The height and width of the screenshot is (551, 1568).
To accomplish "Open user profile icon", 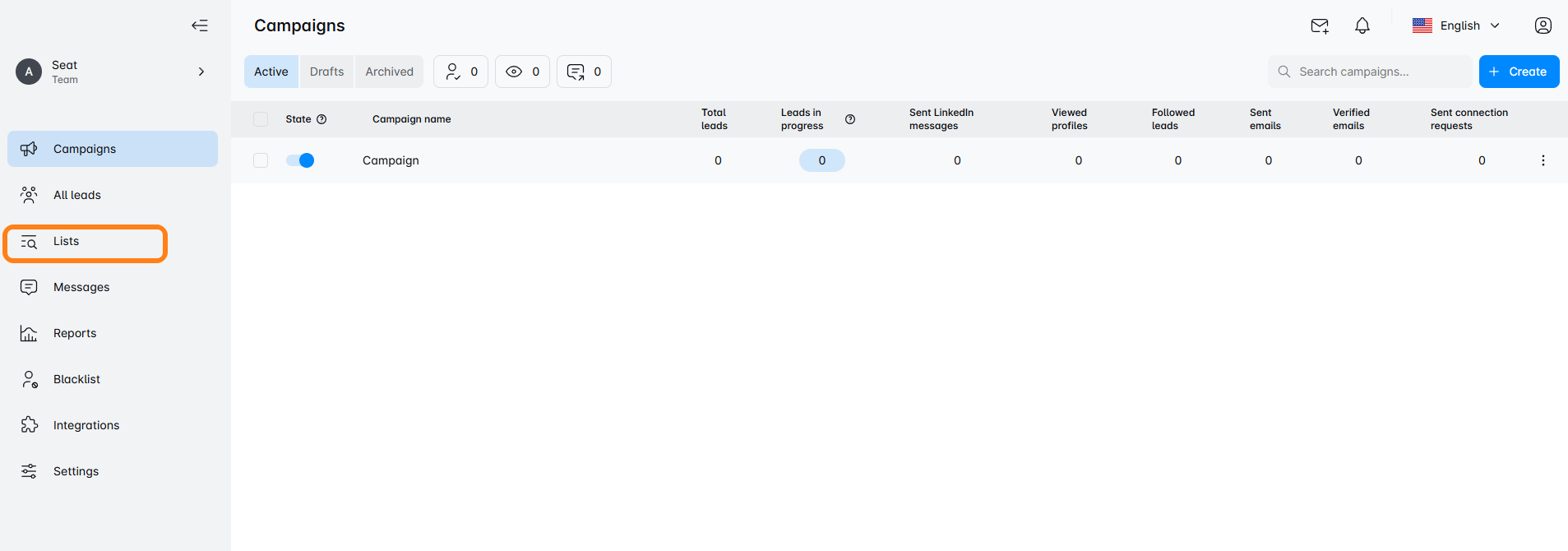I will pos(1543,25).
